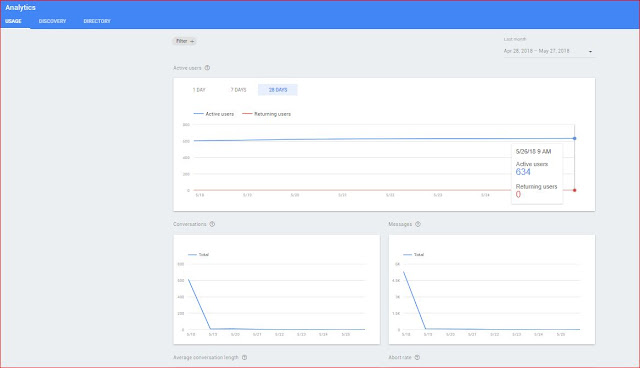This screenshot has height=368, width=640.
Task: Show help for Average conversation length
Action: [x=244, y=358]
